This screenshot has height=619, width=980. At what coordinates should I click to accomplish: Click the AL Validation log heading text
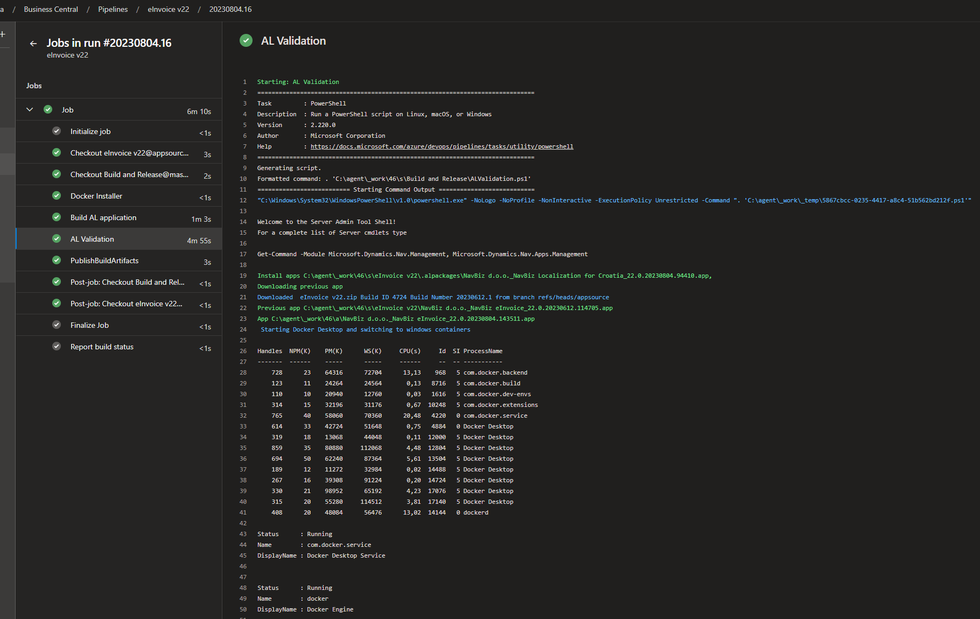[x=293, y=41]
